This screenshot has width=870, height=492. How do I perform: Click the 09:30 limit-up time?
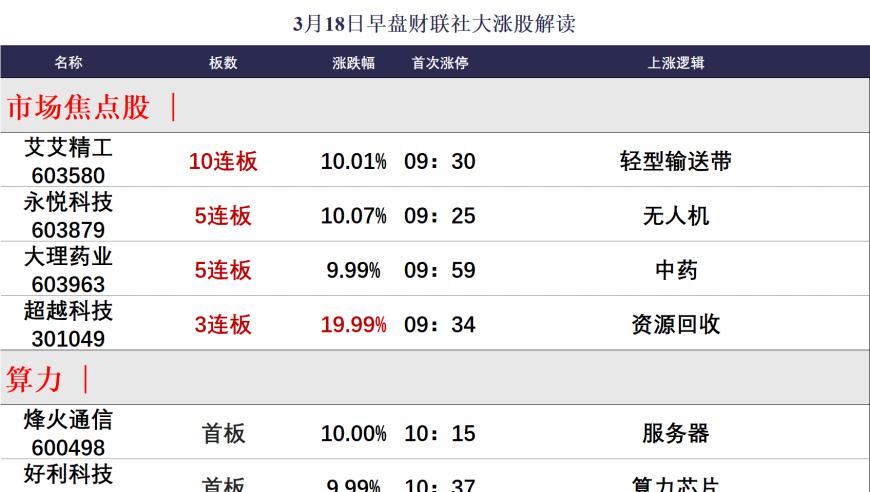click(x=439, y=161)
